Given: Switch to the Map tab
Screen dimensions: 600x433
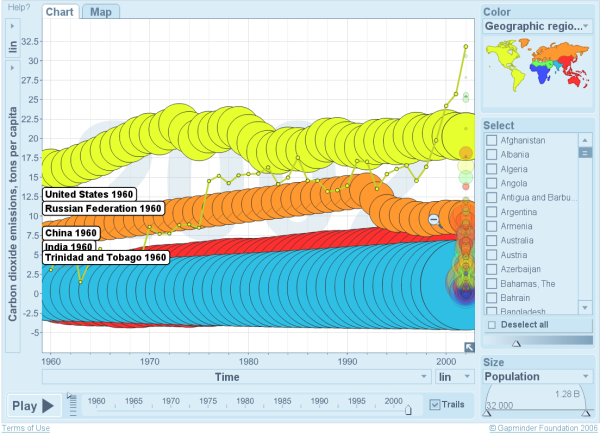Looking at the screenshot, I should pos(101,12).
